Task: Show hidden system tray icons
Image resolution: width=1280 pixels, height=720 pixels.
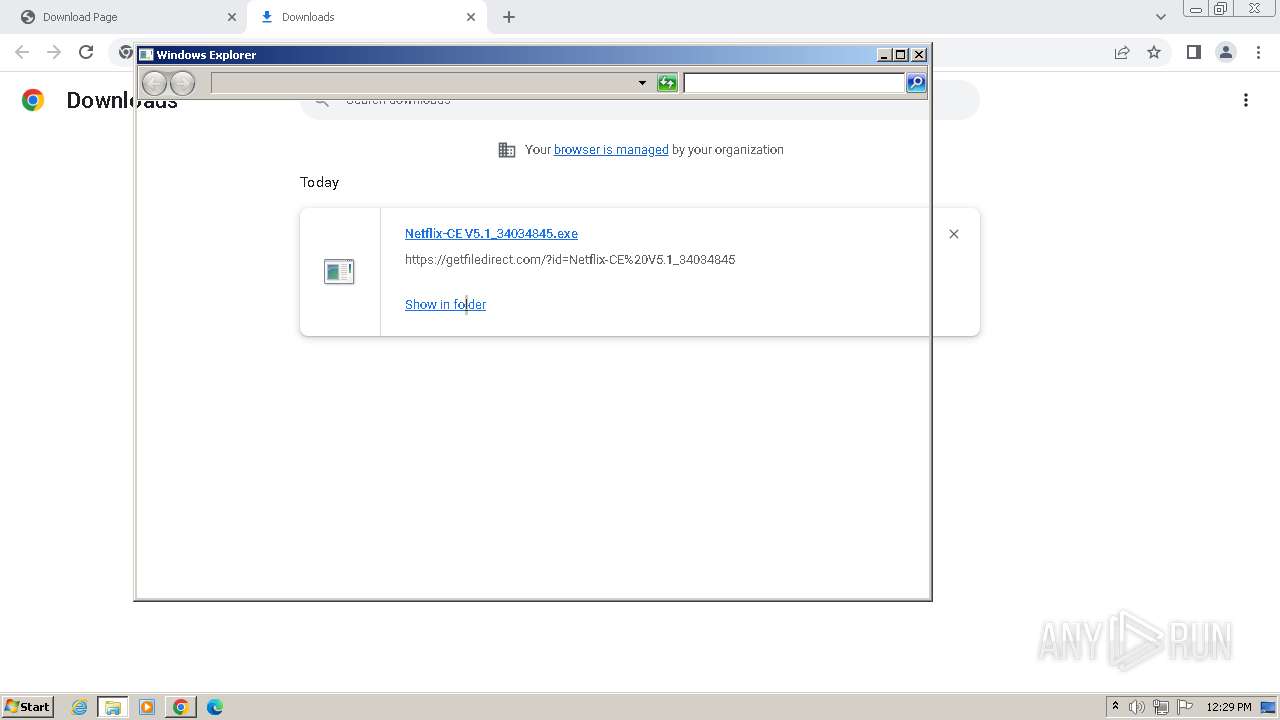Action: (1115, 707)
